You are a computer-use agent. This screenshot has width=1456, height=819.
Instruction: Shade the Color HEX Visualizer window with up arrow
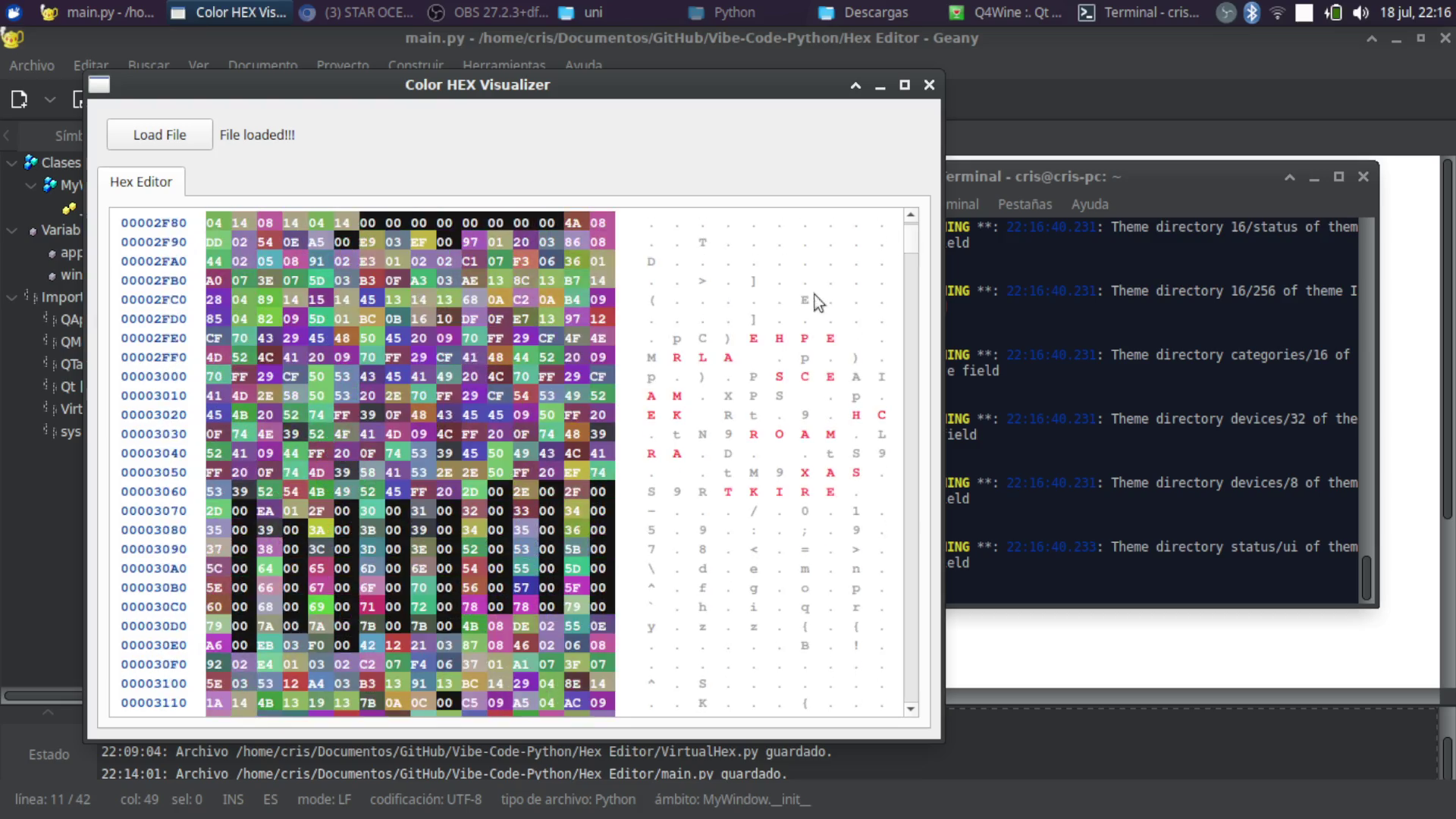point(855,85)
